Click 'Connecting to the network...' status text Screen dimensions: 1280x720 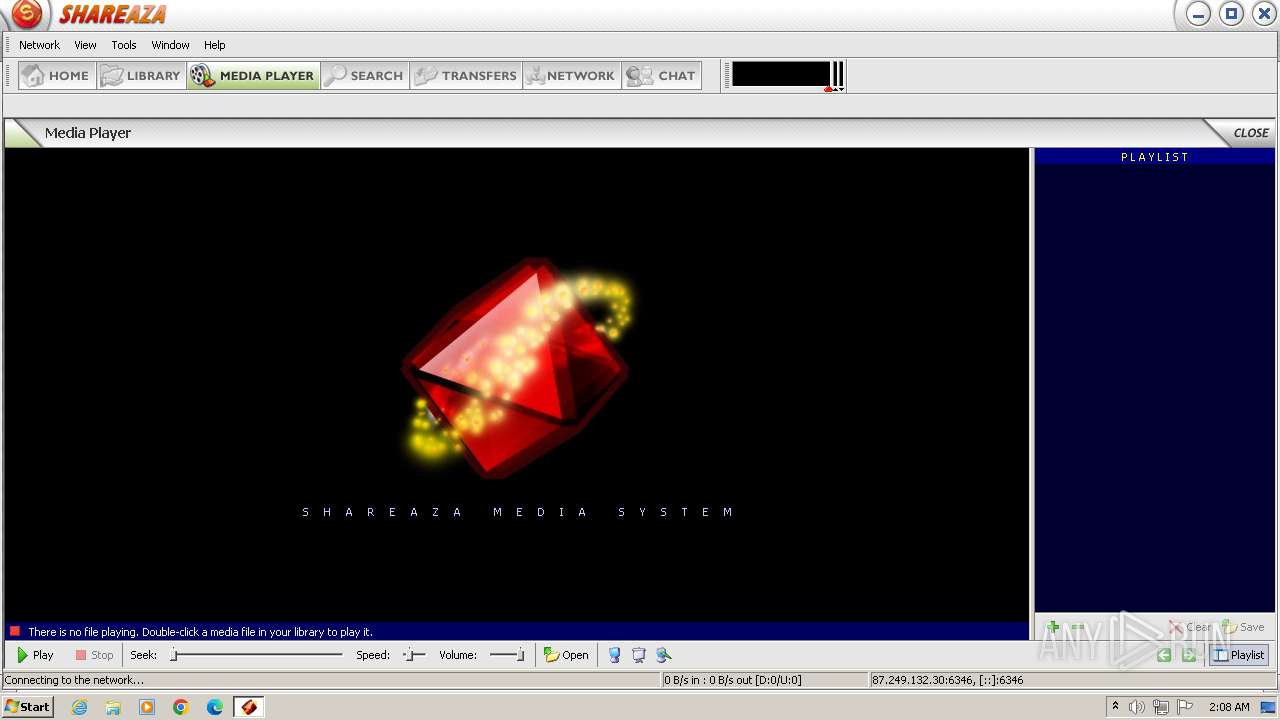(x=74, y=680)
